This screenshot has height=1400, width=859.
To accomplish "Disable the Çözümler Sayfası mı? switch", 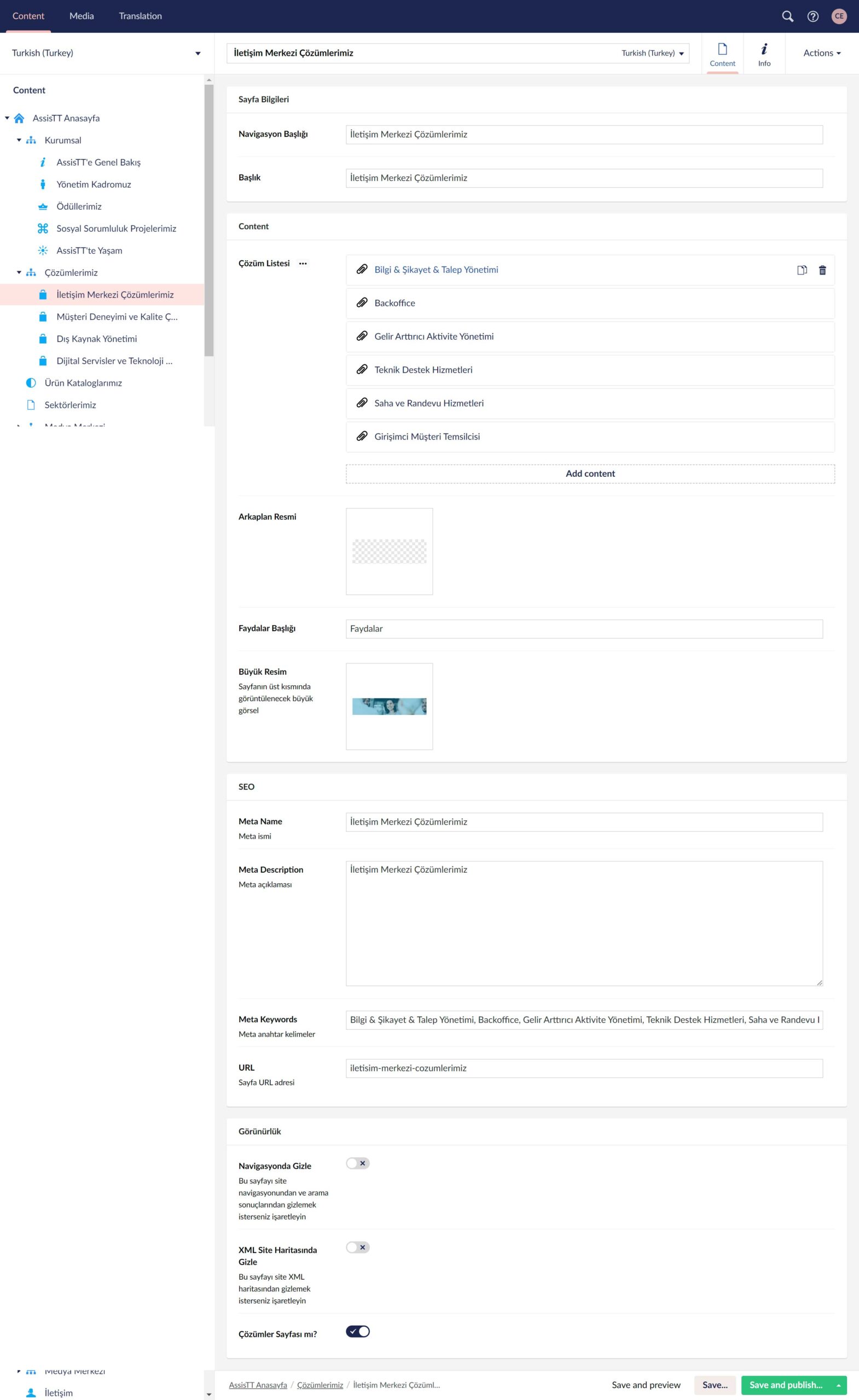I will [358, 1331].
